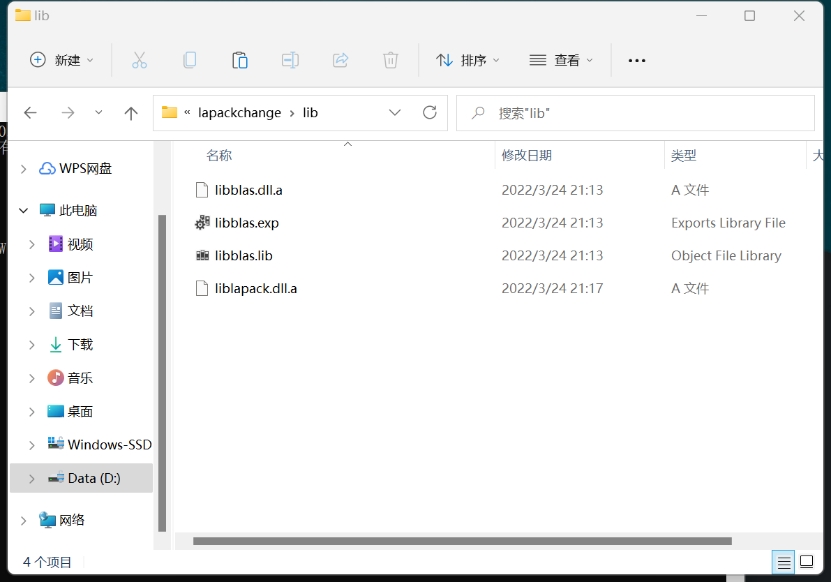831x582 pixels.
Task: Open the three-dots more options menu
Action: (637, 60)
